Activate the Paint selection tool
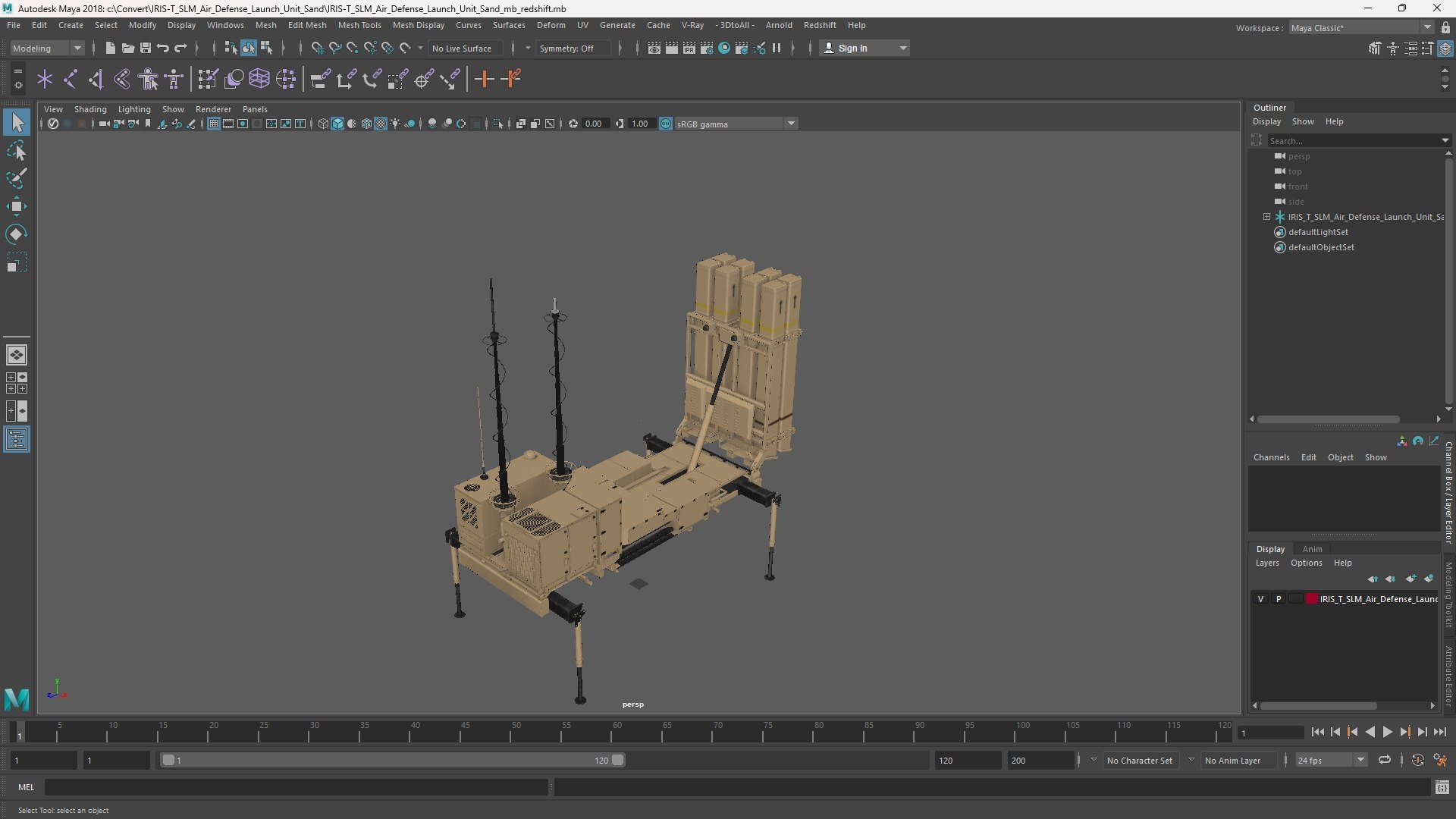The width and height of the screenshot is (1456, 819). point(17,178)
